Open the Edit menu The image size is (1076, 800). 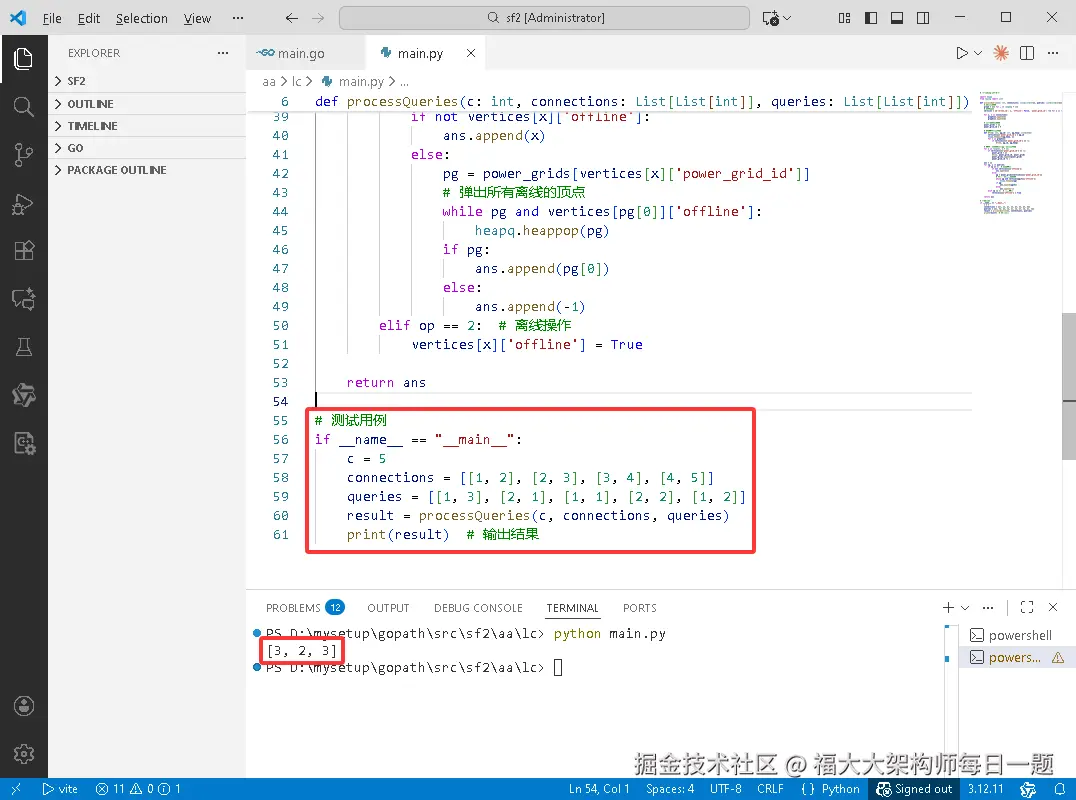point(89,19)
